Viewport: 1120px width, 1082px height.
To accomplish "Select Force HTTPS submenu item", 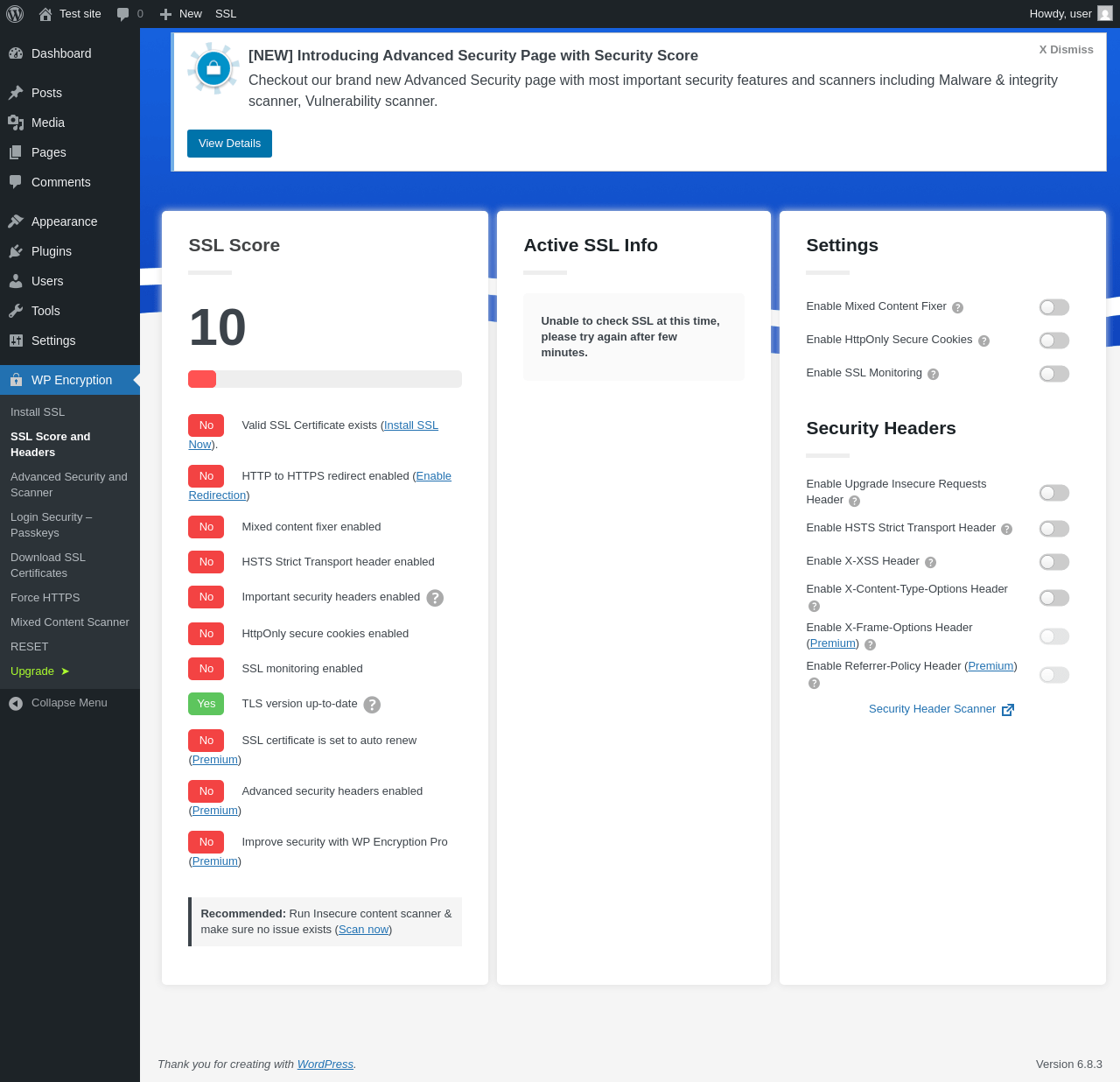I will (x=45, y=598).
